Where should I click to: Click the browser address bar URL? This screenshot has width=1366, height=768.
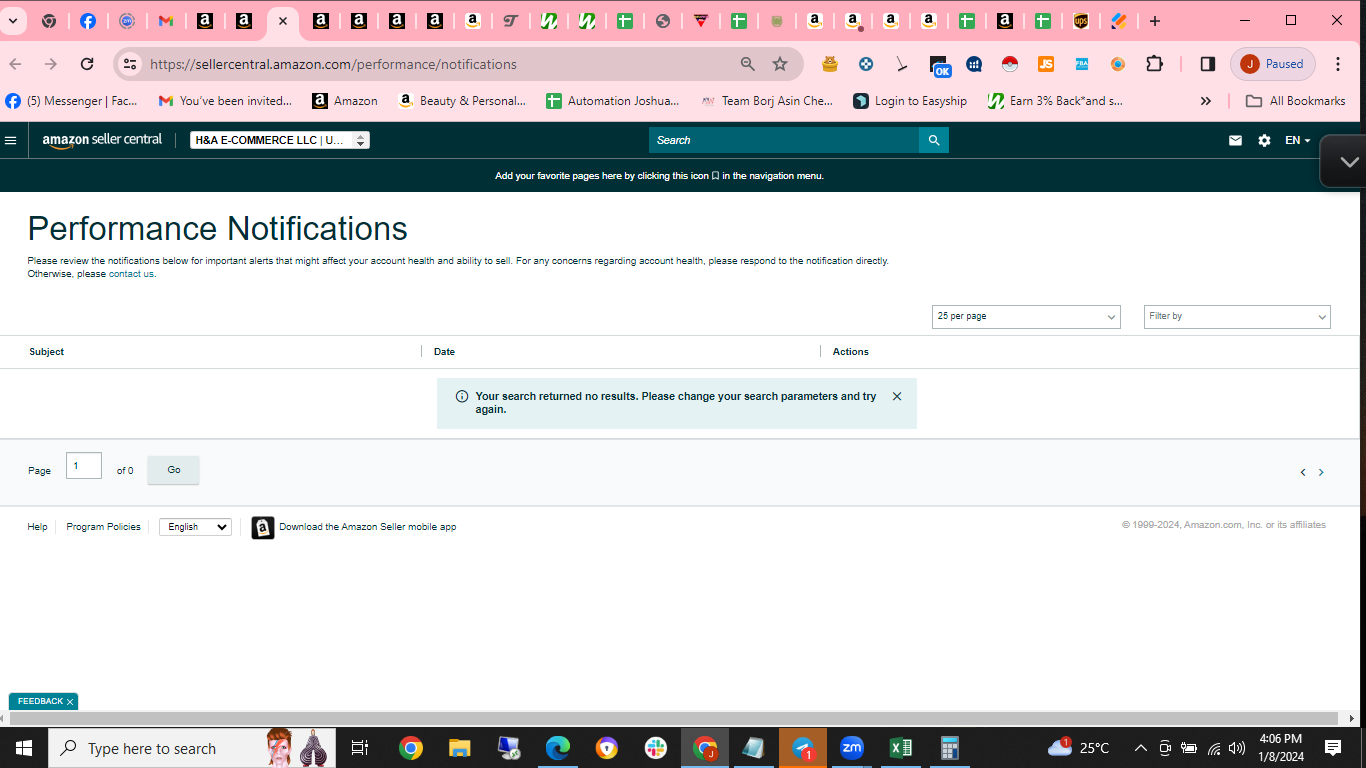[x=333, y=64]
